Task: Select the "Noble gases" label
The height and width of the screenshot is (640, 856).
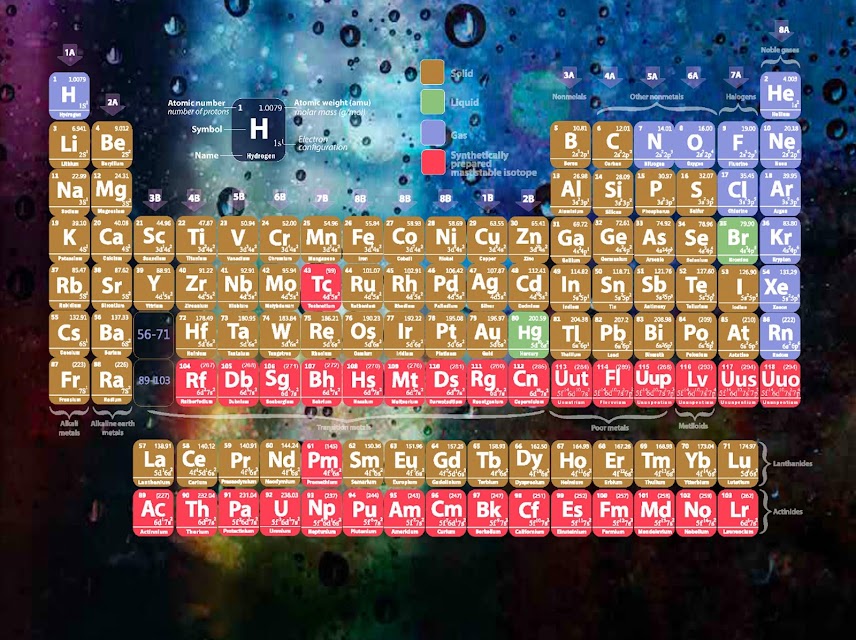Action: [x=780, y=50]
